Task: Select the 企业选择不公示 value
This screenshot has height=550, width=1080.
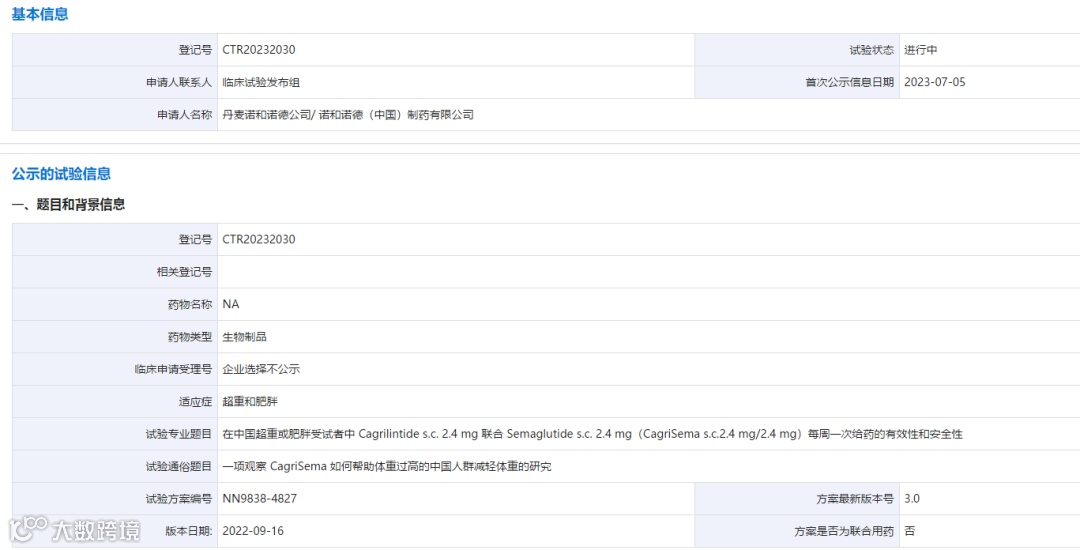Action: [261, 369]
